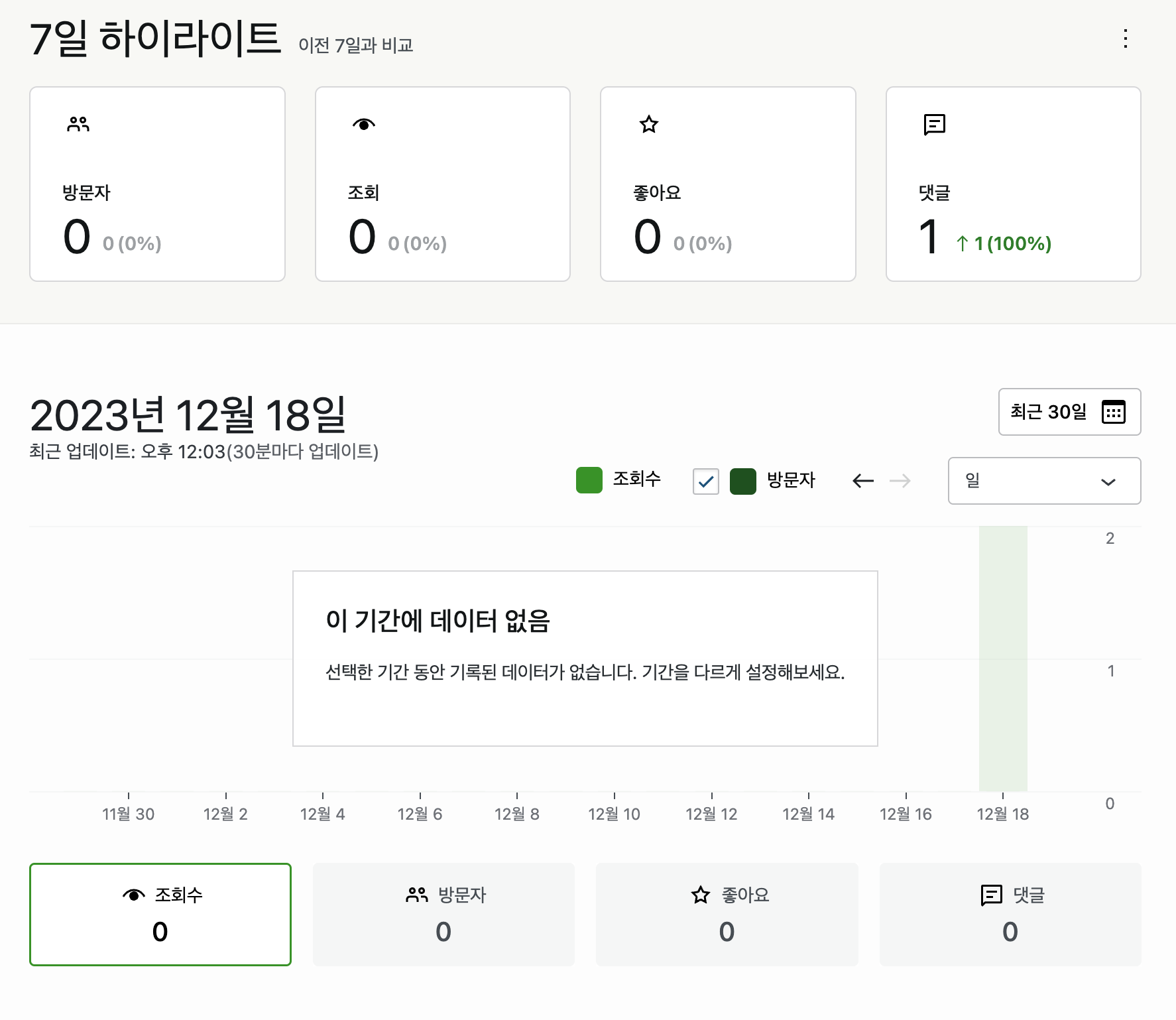
Task: Click the left arrow to view previous period
Action: (862, 481)
